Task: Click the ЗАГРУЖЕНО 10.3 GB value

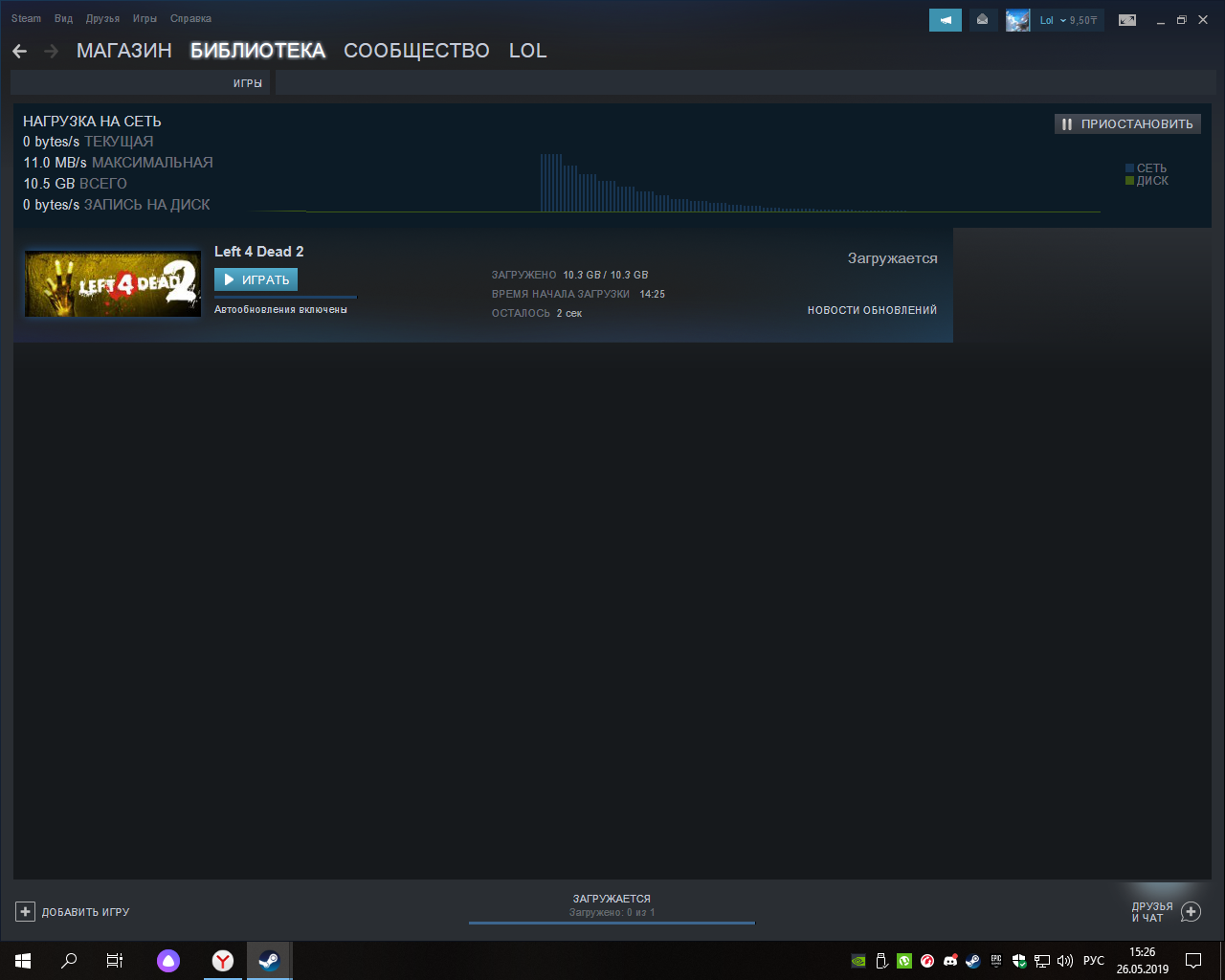Action: (x=569, y=275)
